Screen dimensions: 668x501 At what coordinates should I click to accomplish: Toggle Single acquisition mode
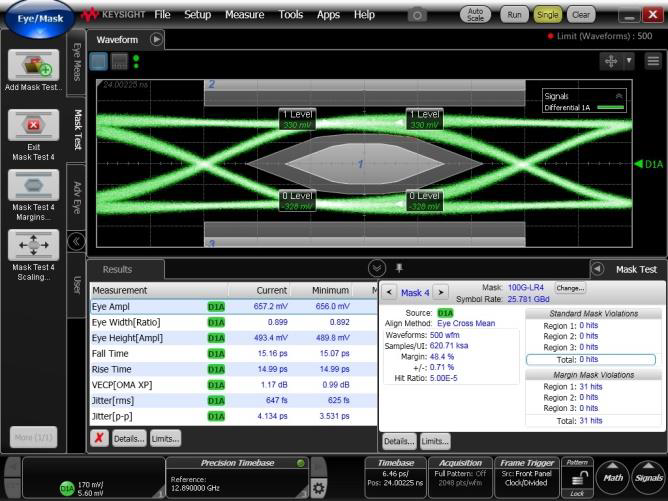coord(547,15)
